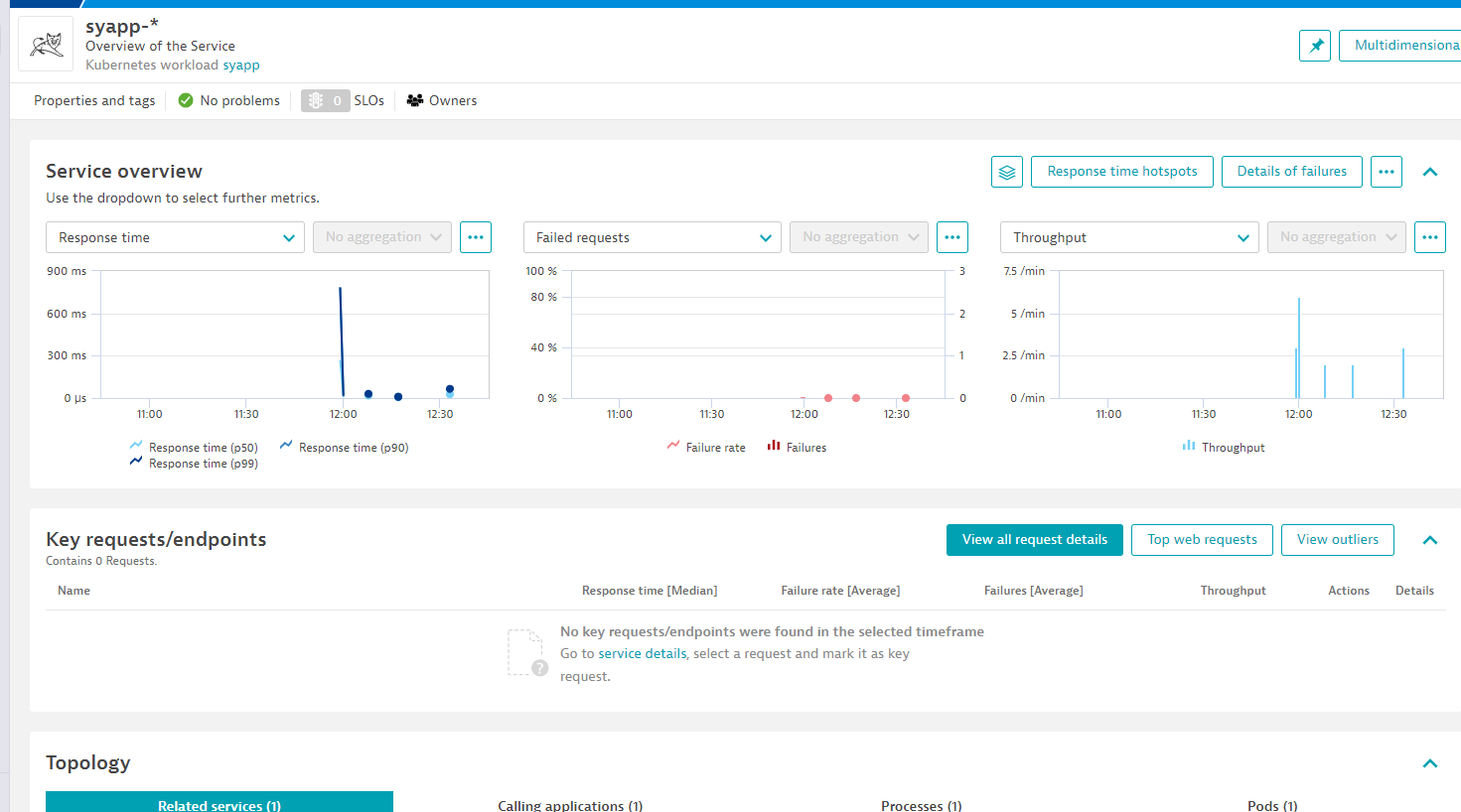Image resolution: width=1461 pixels, height=812 pixels.
Task: Open Properties and tags
Action: pos(94,100)
